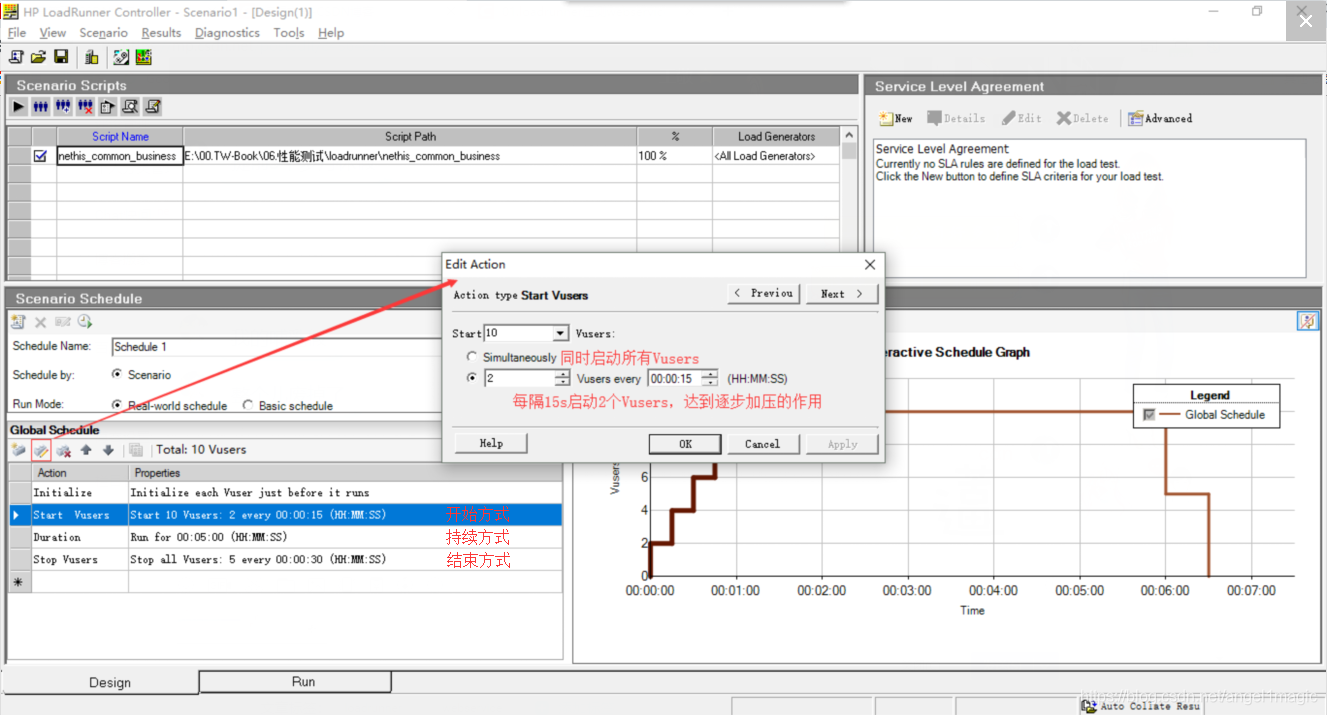Close the Edit Action dialog

click(x=870, y=265)
